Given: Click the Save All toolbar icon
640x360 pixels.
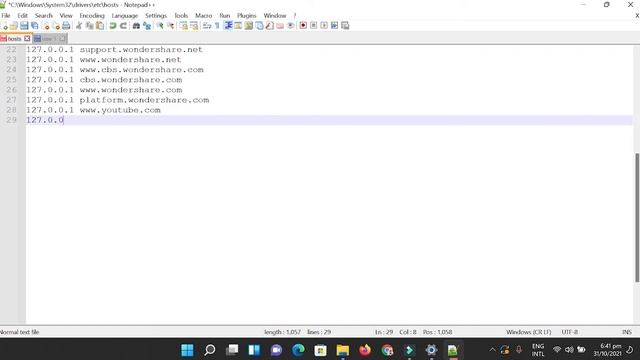Looking at the screenshot, I should point(35,26).
